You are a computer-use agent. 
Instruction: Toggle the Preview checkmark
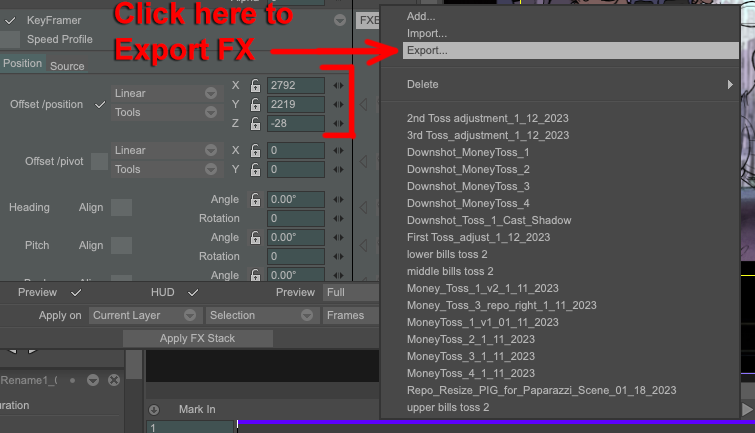[76, 292]
